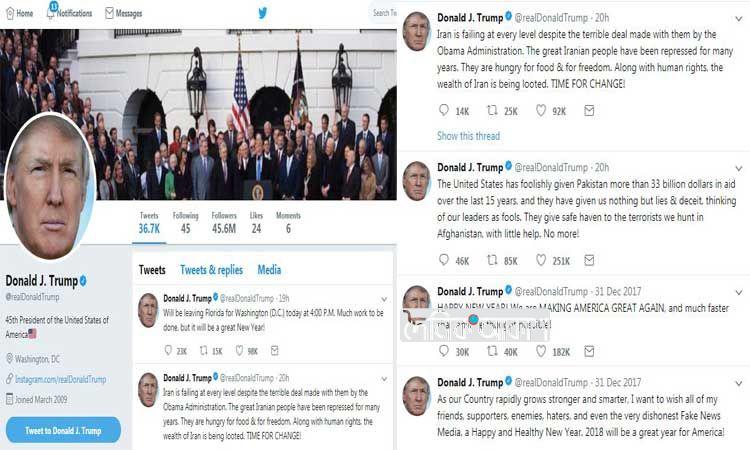Like the Happy New Year tweet
This screenshot has width=750, height=450.
click(x=541, y=352)
